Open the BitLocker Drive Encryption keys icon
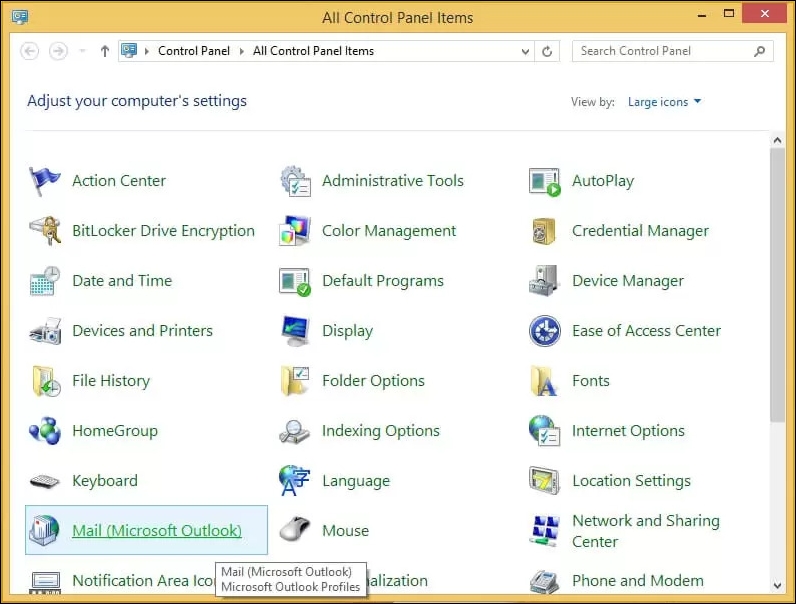 click(x=45, y=231)
